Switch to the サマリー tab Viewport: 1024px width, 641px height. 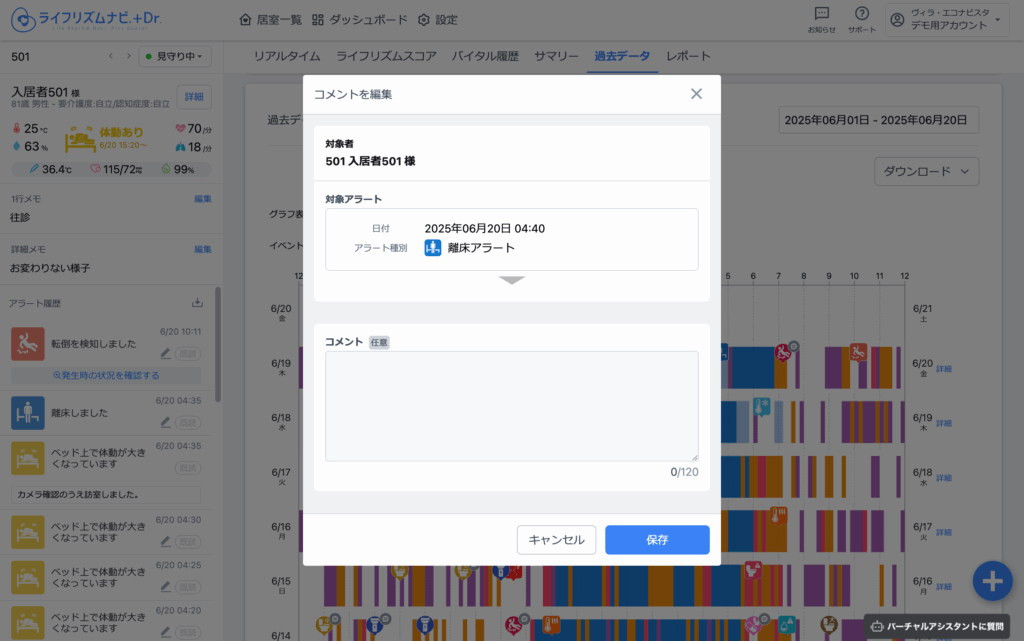coord(556,56)
